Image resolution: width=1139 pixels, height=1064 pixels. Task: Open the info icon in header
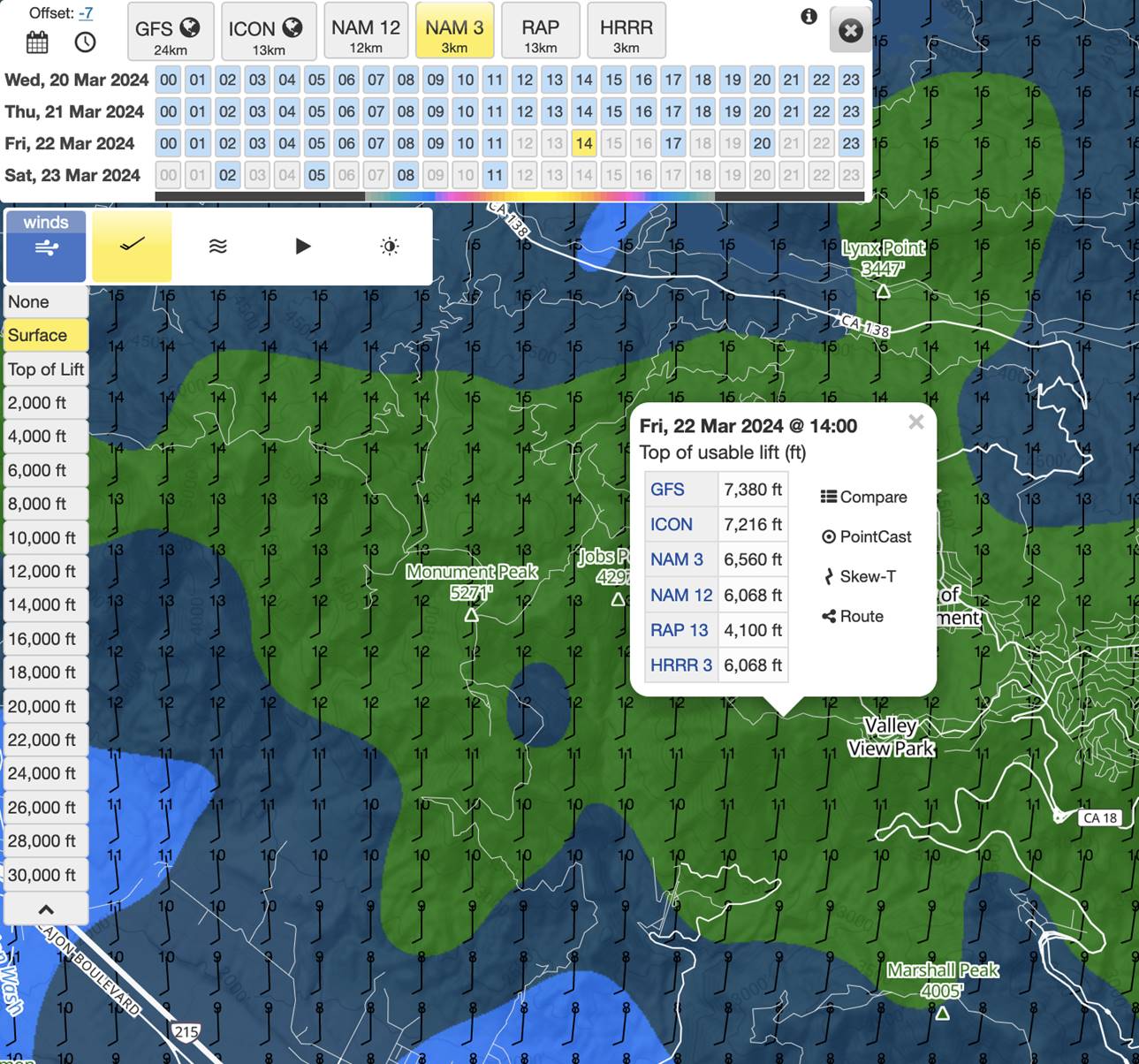coord(809,17)
